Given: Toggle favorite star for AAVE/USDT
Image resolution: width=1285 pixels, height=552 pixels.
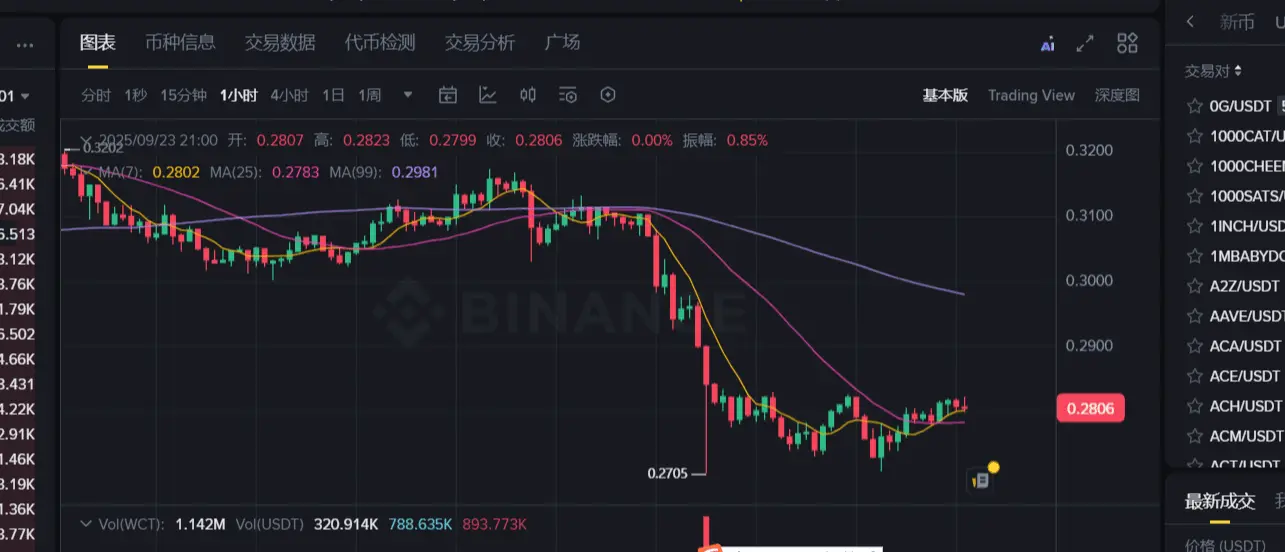Looking at the screenshot, I should (x=1193, y=316).
